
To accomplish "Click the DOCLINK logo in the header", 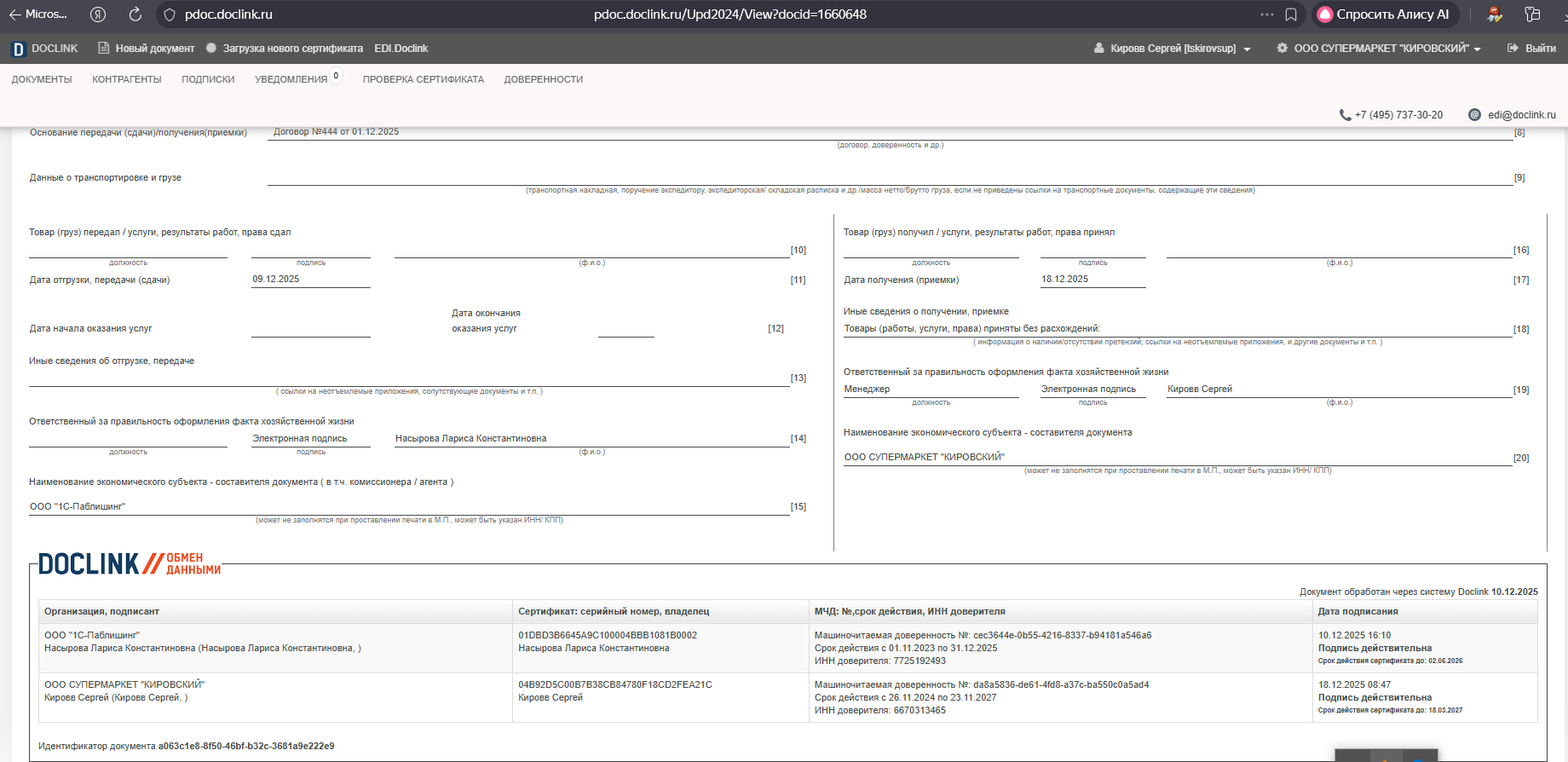I will 44,49.
